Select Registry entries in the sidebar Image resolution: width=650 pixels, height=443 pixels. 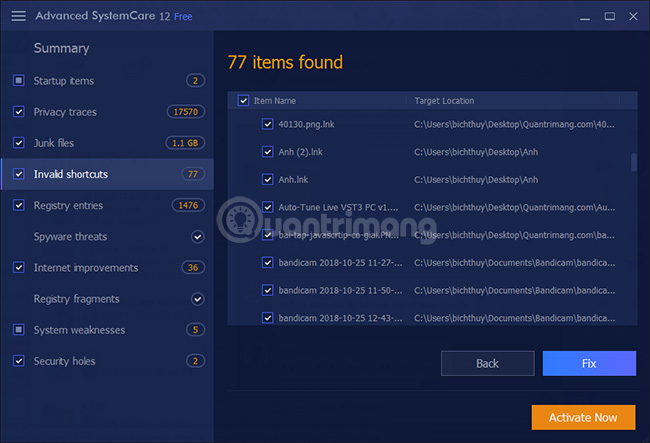[68, 206]
